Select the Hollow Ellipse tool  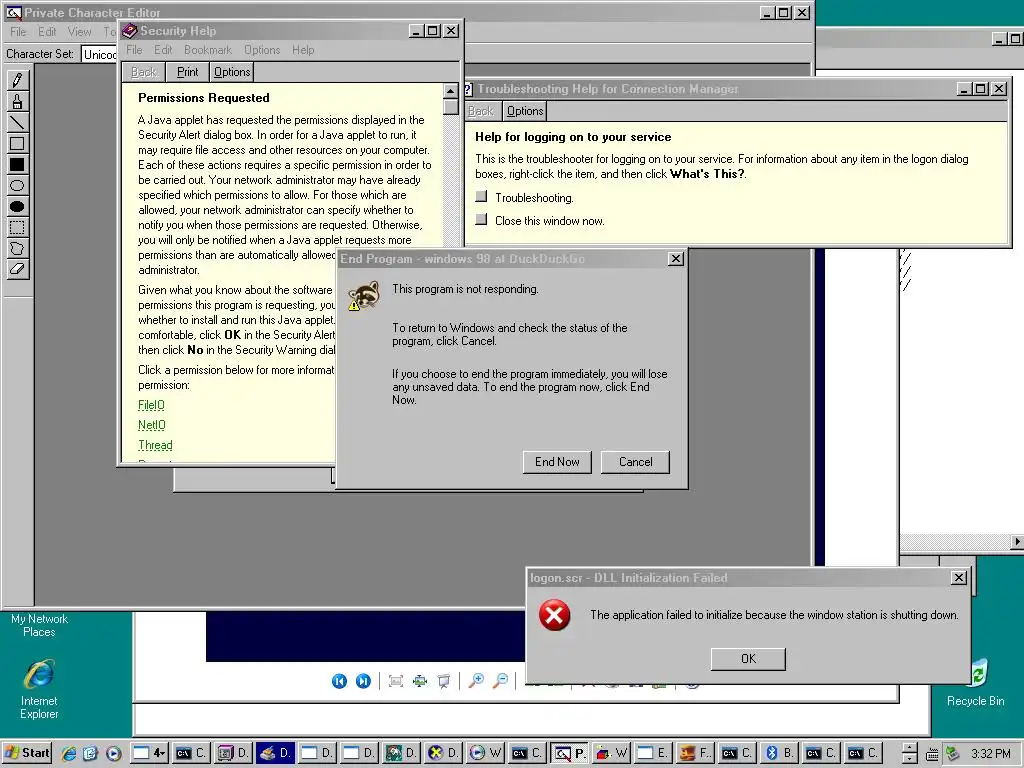(x=17, y=185)
